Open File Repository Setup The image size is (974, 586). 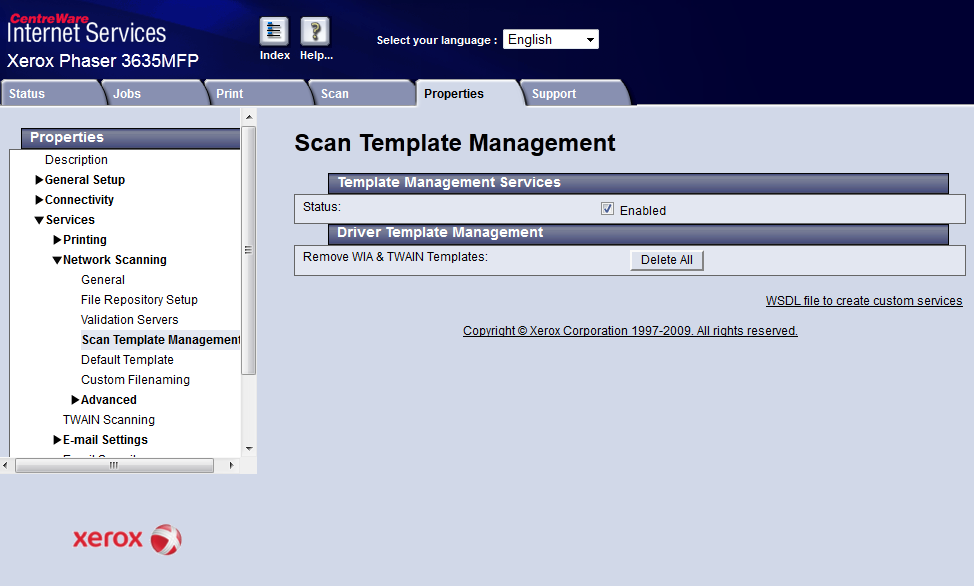point(139,300)
